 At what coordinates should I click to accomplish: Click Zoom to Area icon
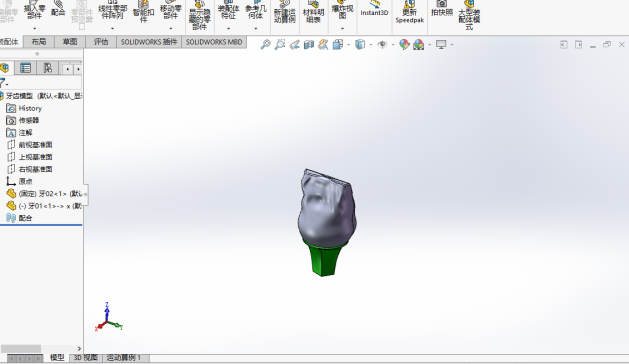280,45
